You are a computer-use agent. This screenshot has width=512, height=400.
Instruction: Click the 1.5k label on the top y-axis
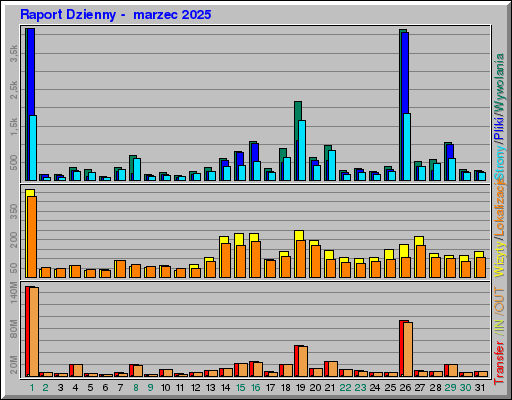(14, 126)
